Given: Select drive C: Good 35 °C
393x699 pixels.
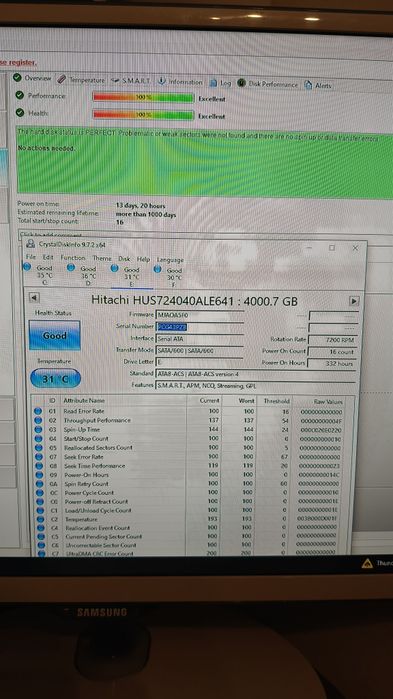Looking at the screenshot, I should pyautogui.click(x=39, y=274).
